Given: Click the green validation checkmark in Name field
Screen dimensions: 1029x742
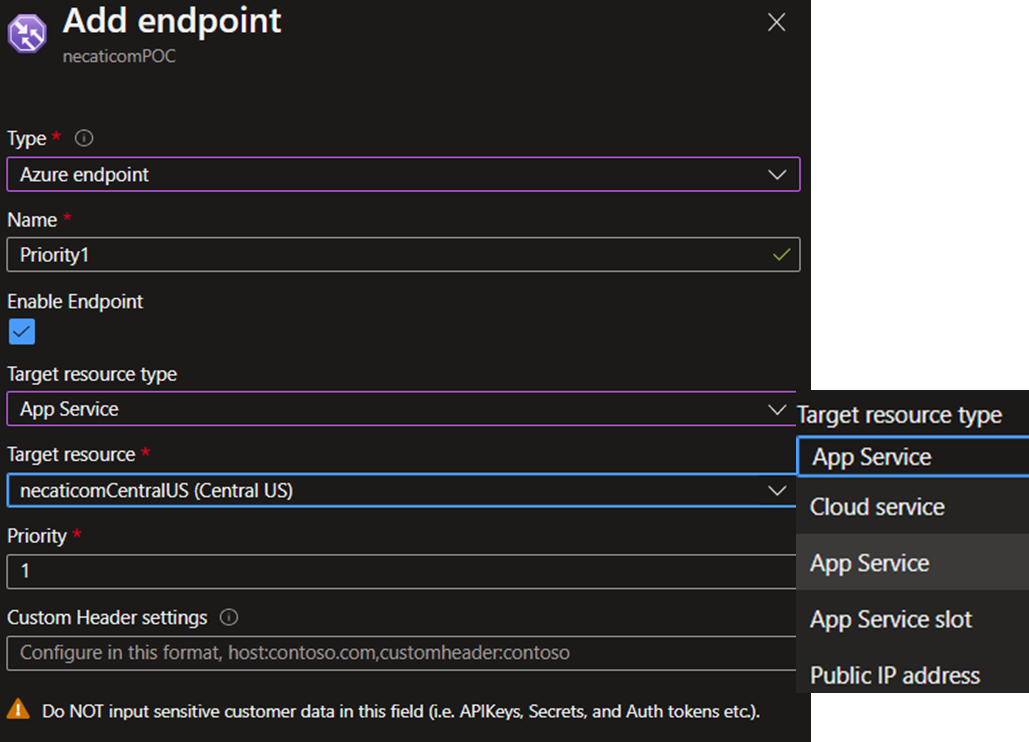Looking at the screenshot, I should click(781, 255).
